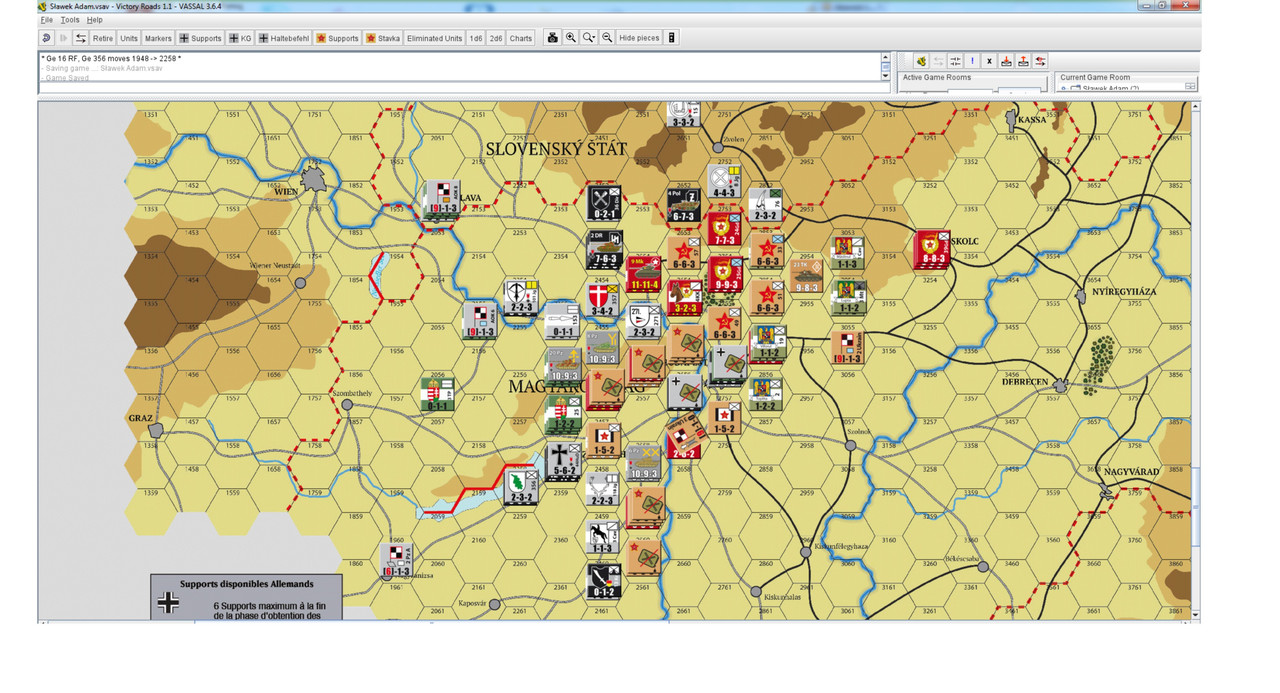This screenshot has width=1280, height=693.
Task: Open the Stavka window
Action: 383,38
